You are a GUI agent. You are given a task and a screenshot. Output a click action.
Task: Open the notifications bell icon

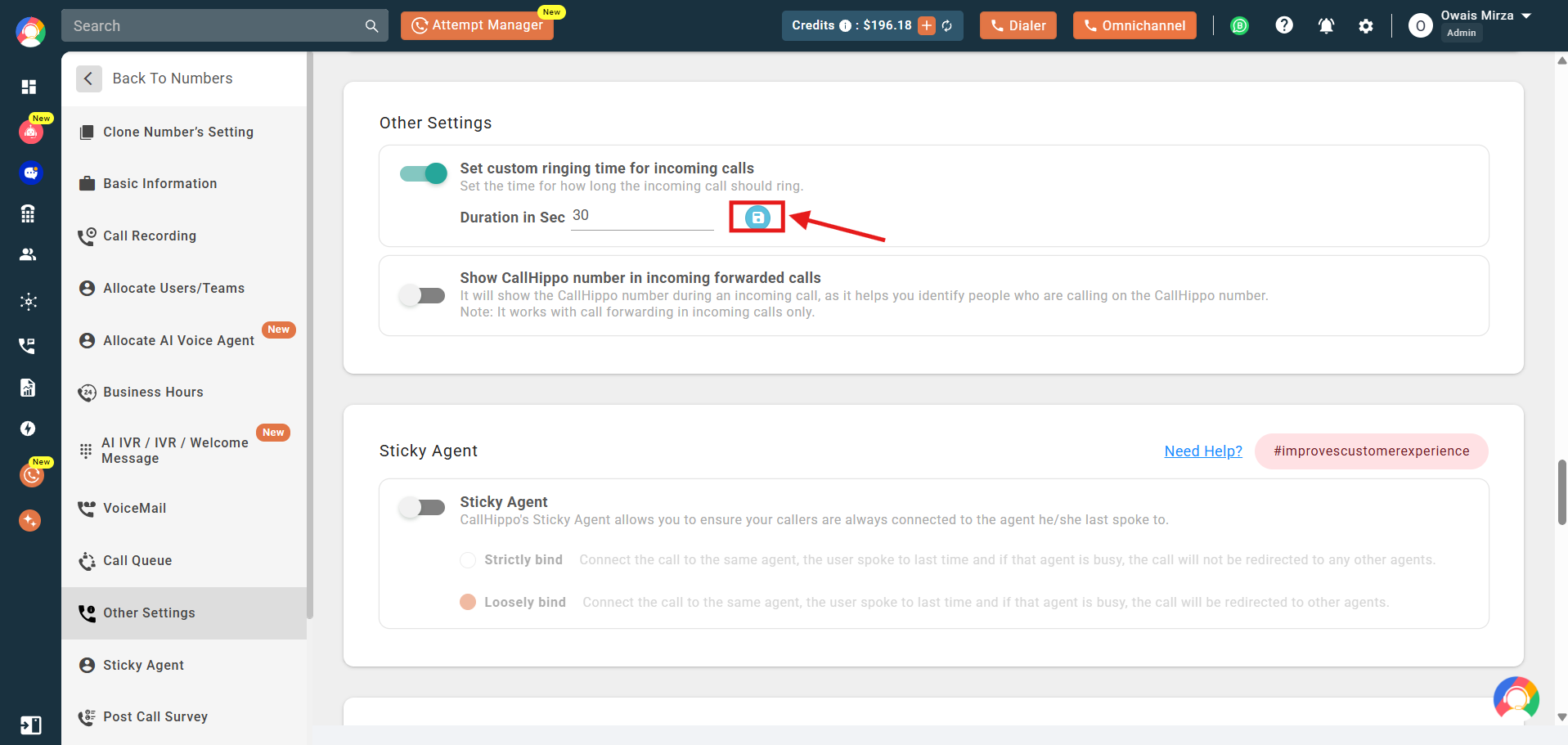click(x=1326, y=25)
